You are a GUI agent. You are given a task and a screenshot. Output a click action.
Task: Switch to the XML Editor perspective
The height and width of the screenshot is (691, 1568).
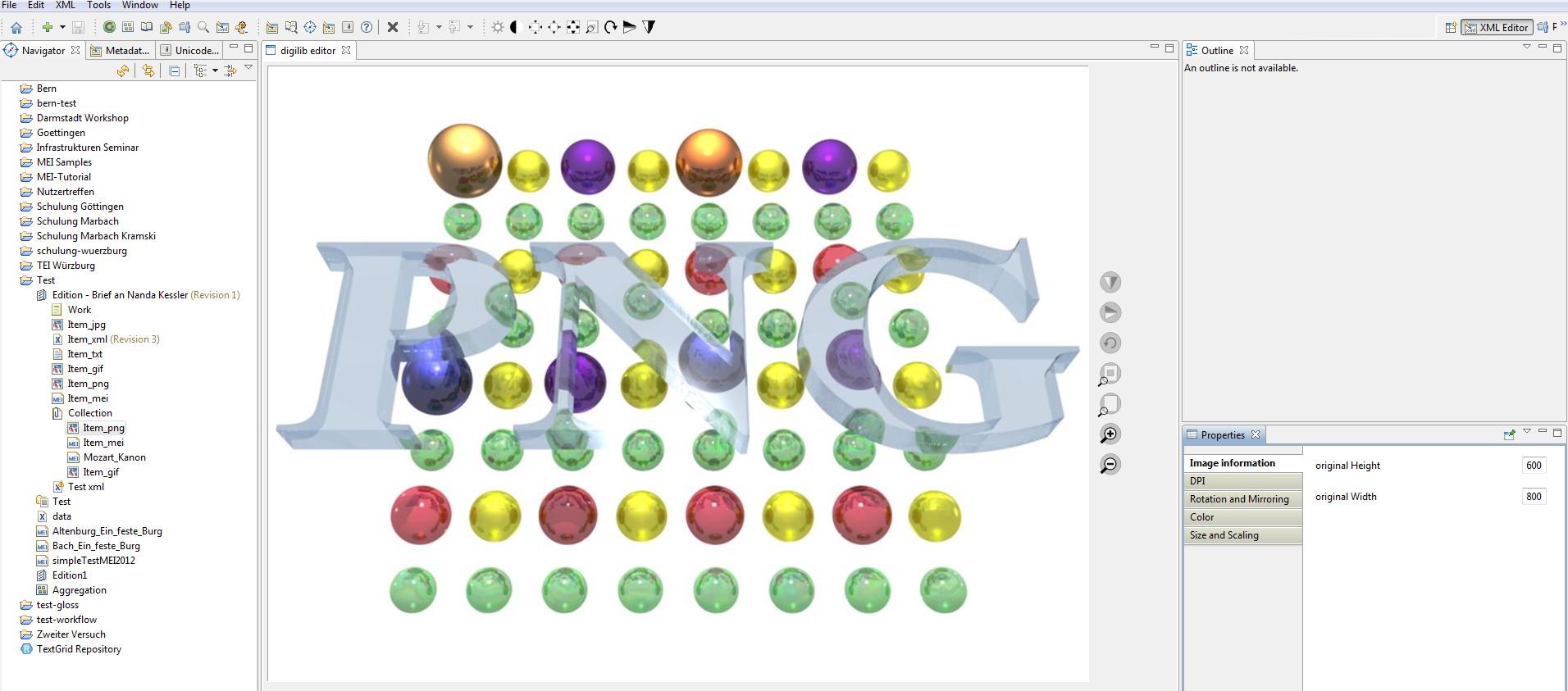coord(1497,27)
